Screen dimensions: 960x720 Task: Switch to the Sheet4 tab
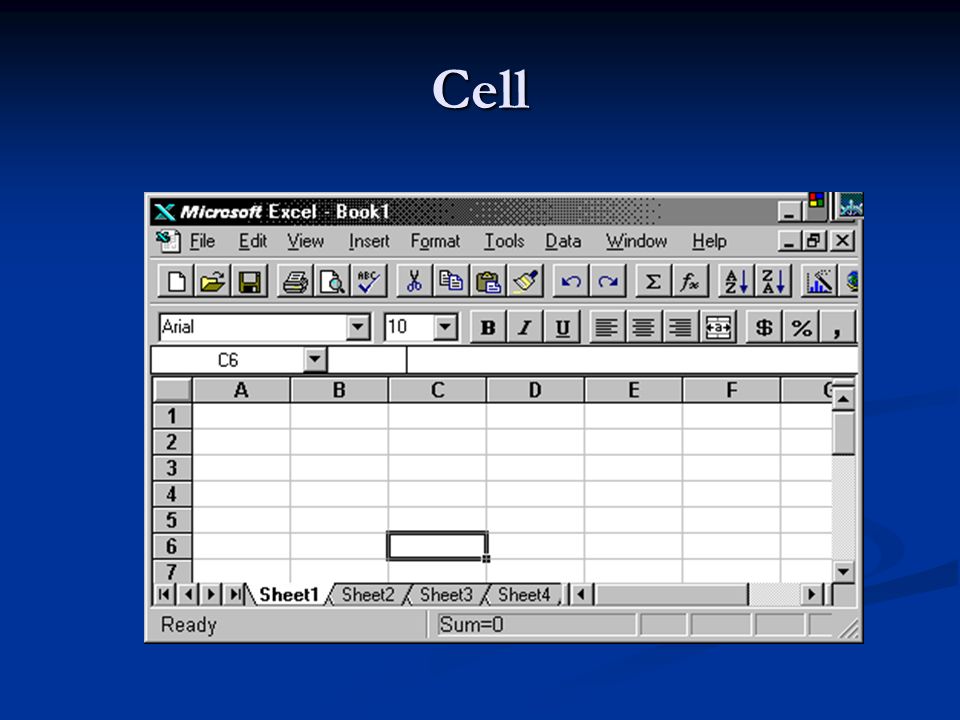pos(523,594)
